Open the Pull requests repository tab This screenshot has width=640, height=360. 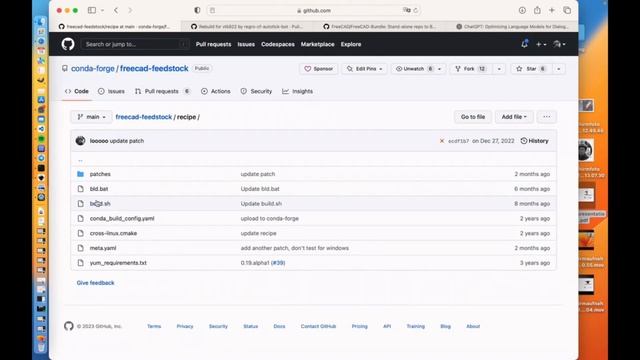[162, 91]
